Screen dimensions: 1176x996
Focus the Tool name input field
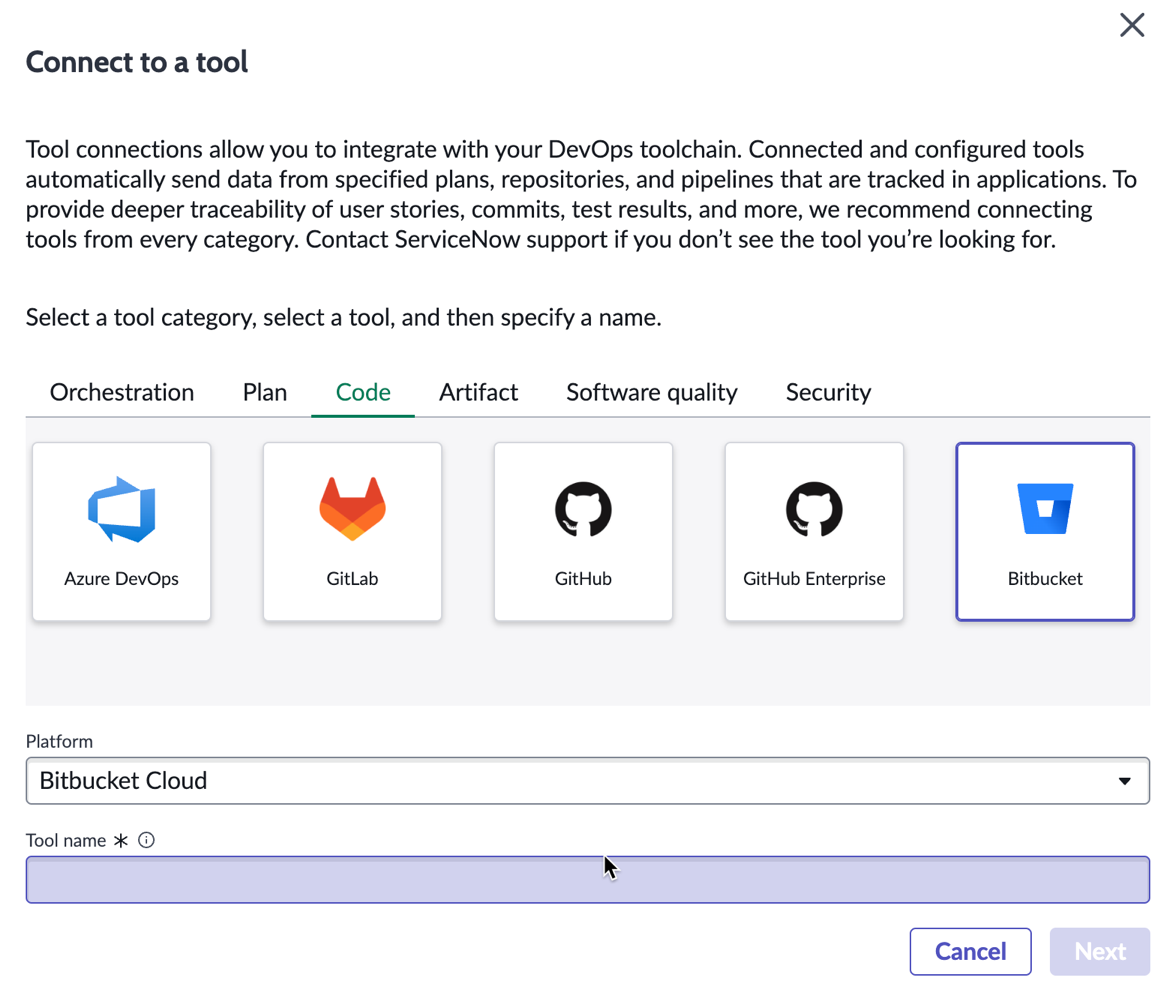[588, 880]
